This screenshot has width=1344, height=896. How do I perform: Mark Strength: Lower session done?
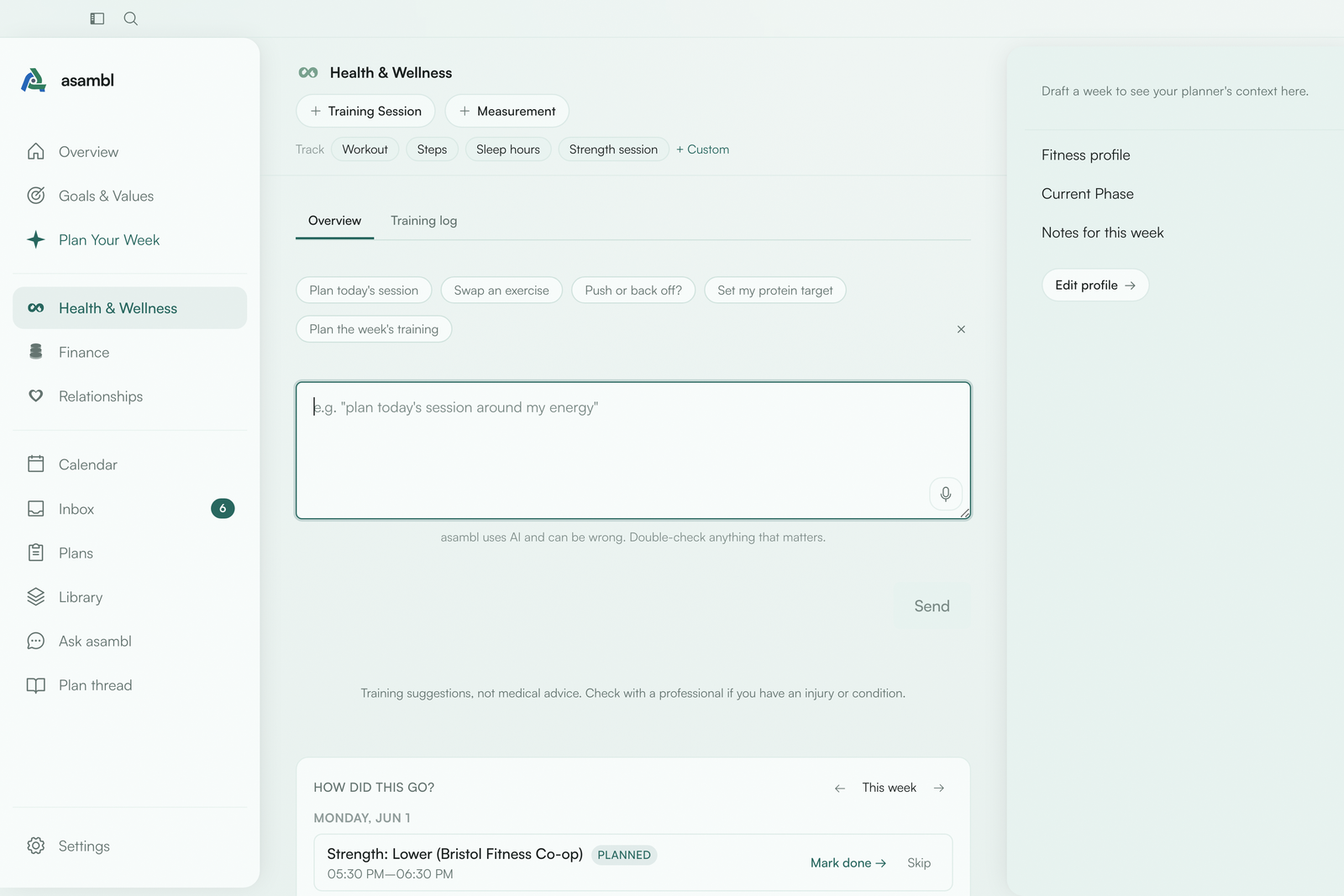point(848,863)
